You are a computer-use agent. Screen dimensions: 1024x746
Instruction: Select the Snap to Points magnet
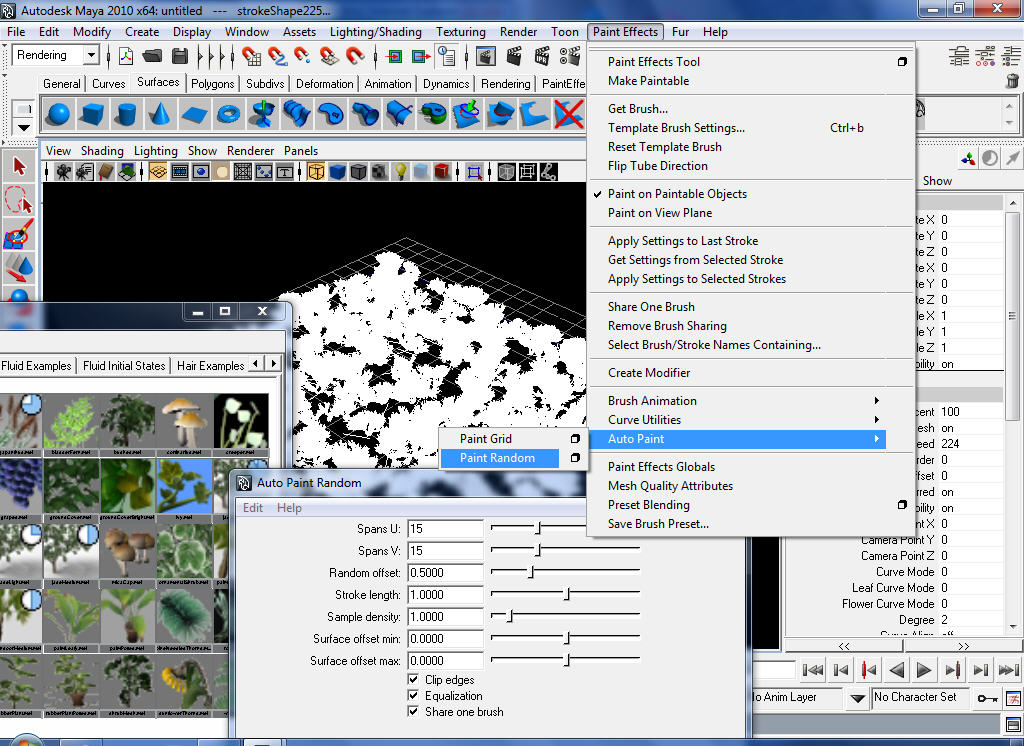coord(302,56)
